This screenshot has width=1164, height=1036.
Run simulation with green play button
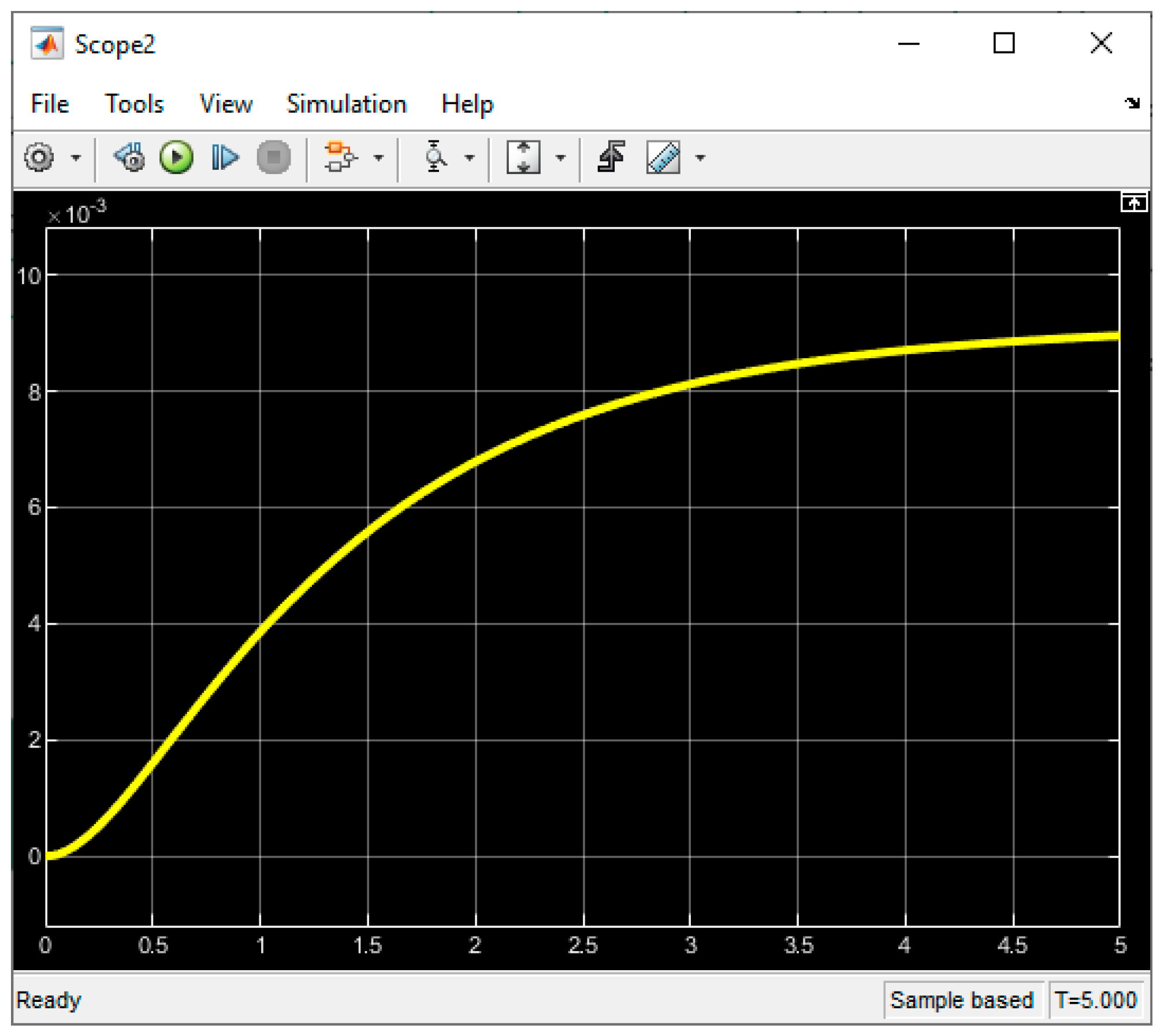[x=176, y=157]
